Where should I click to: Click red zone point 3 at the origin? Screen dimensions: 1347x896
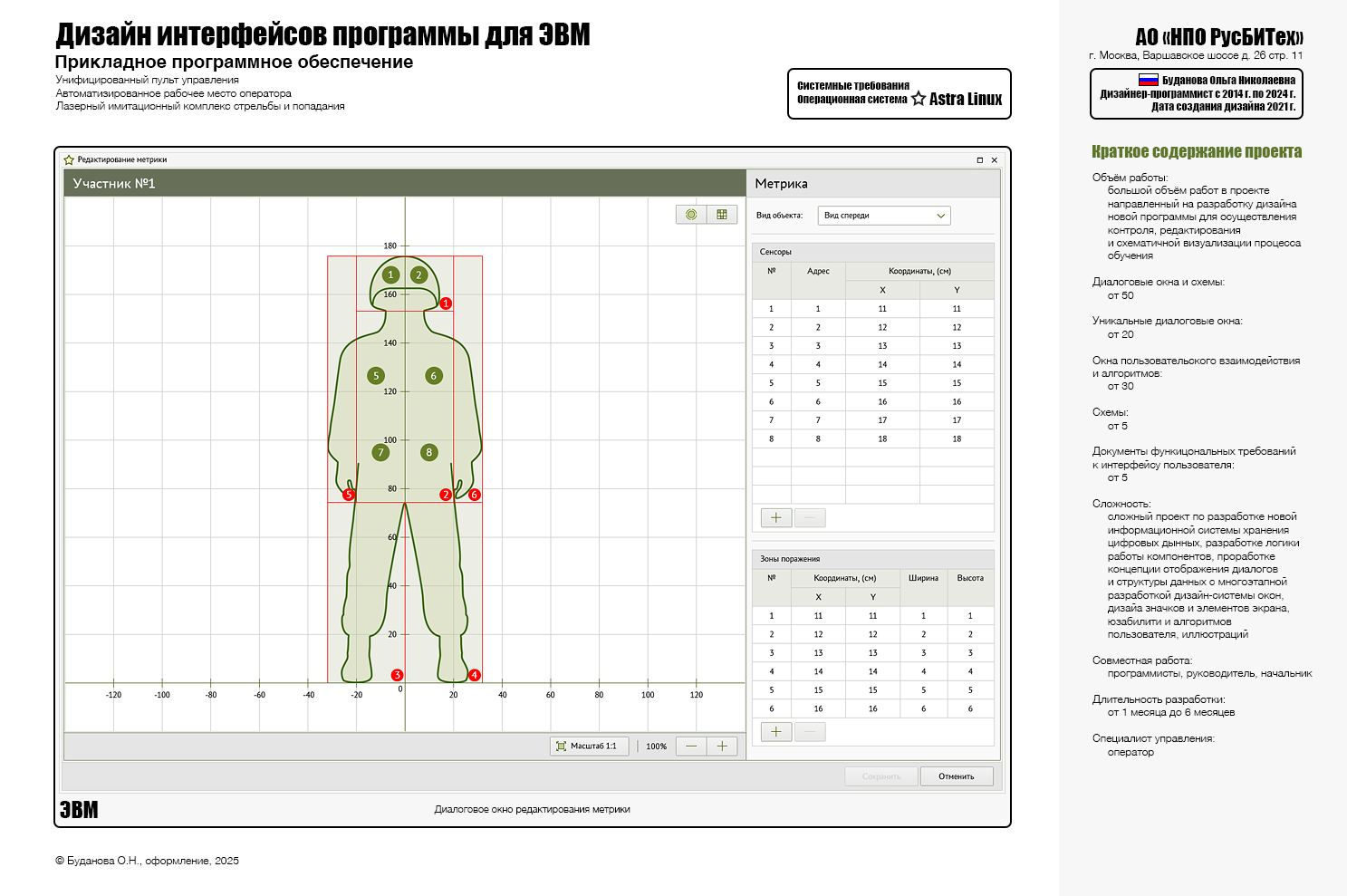click(397, 675)
